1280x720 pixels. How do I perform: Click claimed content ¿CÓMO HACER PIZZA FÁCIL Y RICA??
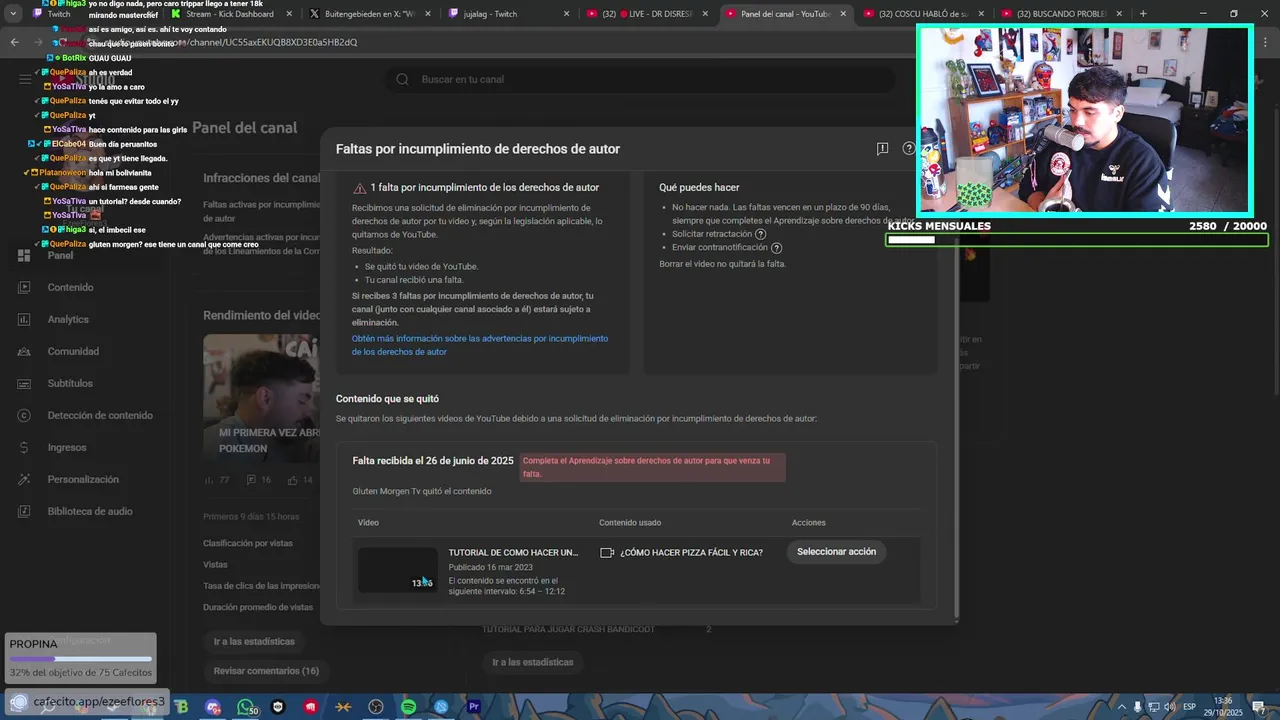tap(691, 552)
